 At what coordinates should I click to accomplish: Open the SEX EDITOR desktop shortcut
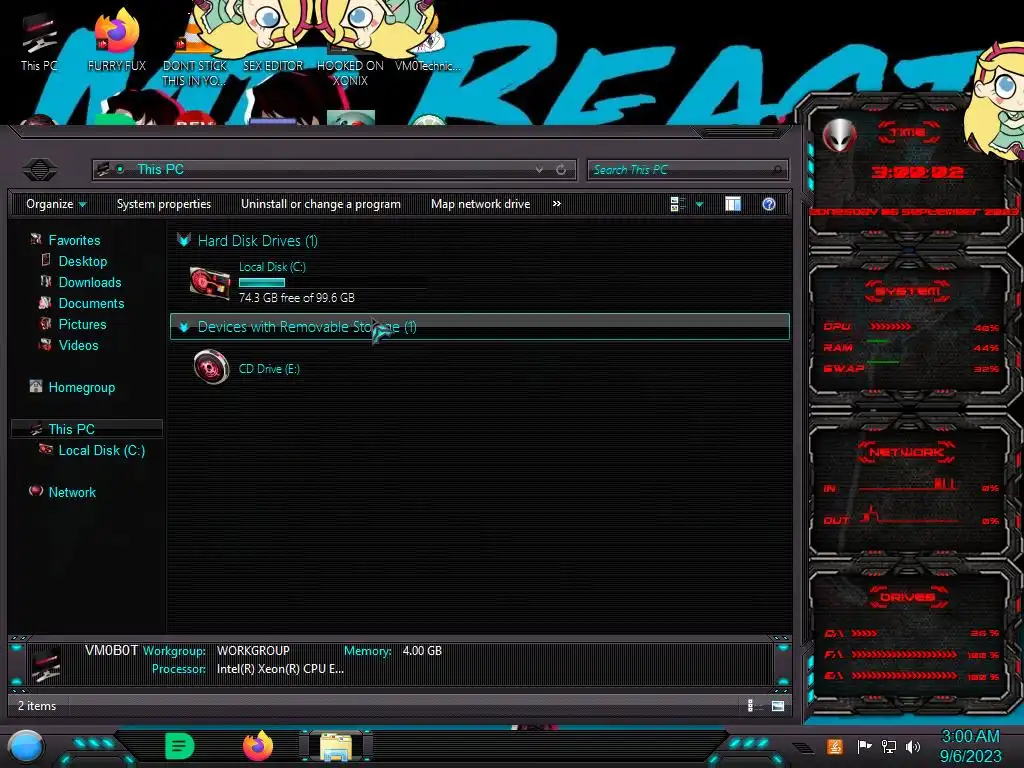click(273, 46)
